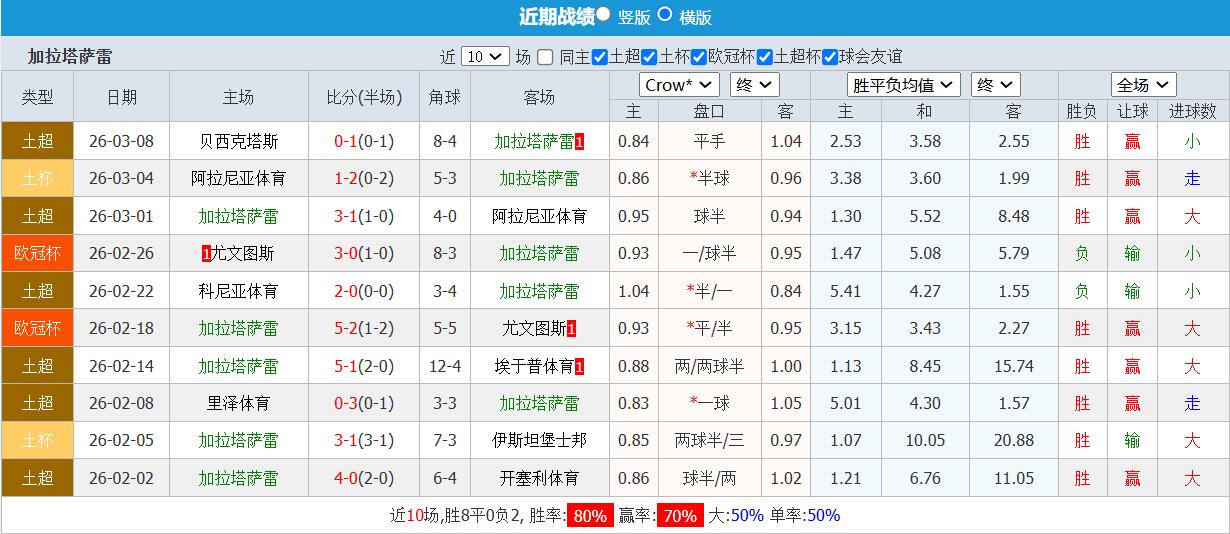Click the 欧冠杯 league tag for 26-02-26

38,254
